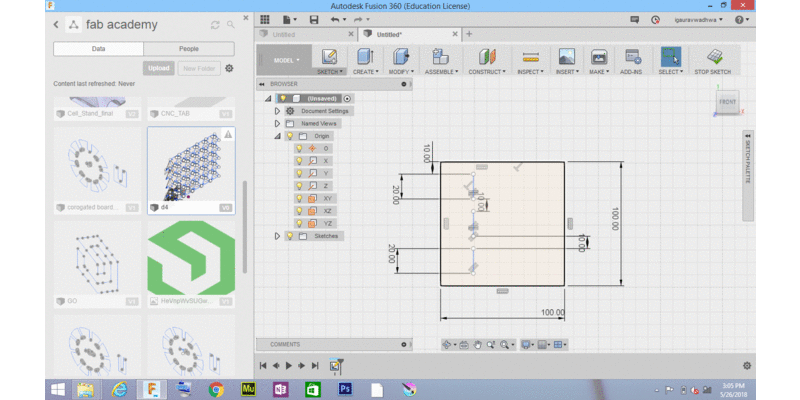Click the Orbit navigation icon

coord(446,345)
